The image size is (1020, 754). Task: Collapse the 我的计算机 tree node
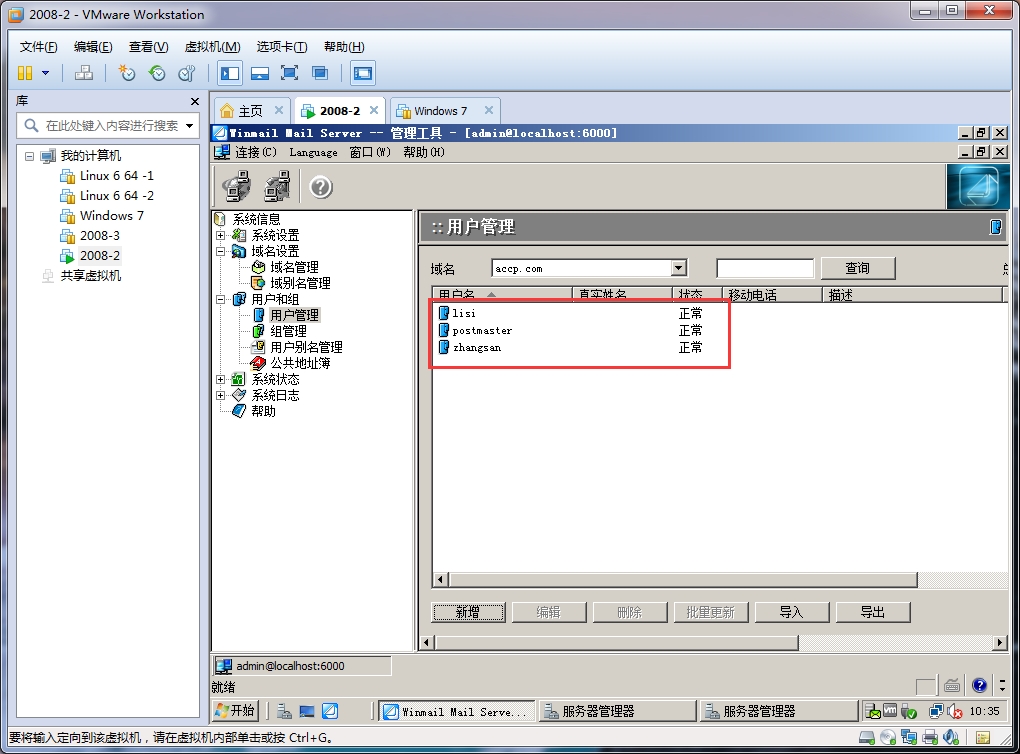click(29, 156)
